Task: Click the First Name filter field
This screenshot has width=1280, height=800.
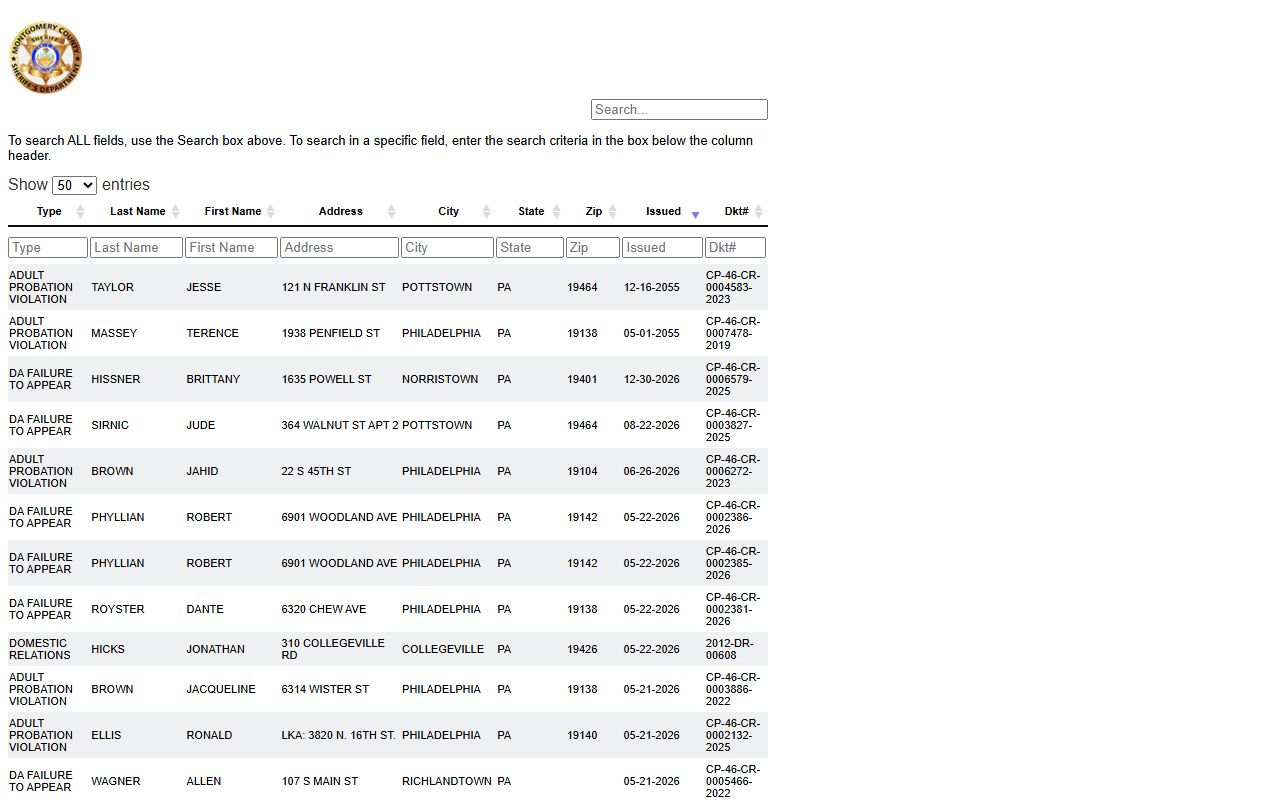Action: pos(231,247)
